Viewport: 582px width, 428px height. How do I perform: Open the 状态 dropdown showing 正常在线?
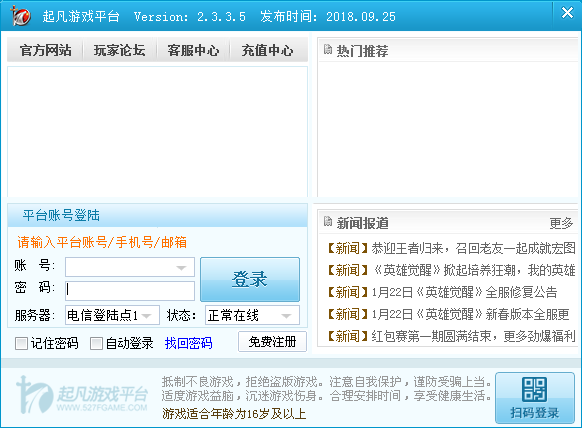point(252,316)
